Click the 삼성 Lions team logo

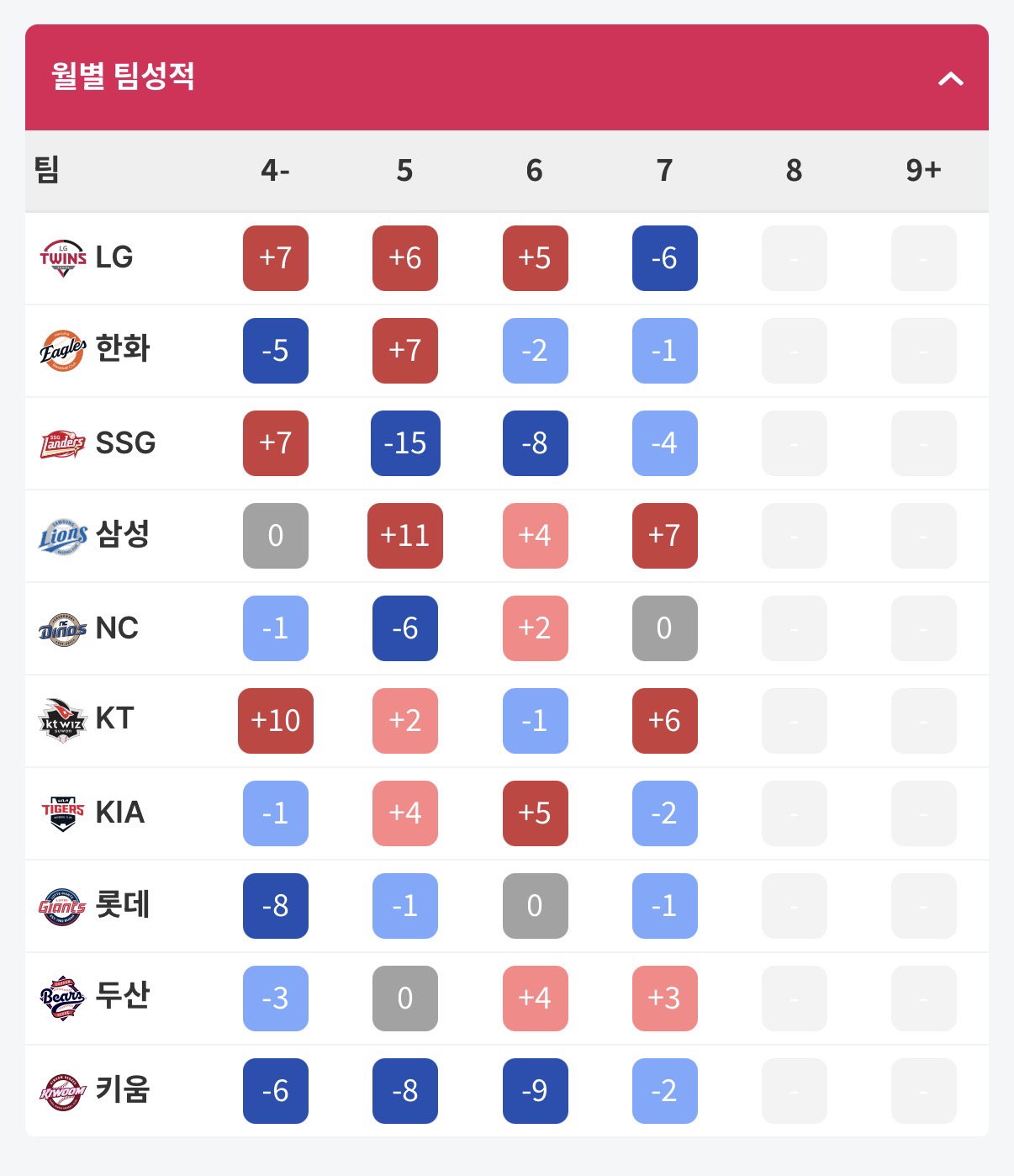(x=63, y=536)
